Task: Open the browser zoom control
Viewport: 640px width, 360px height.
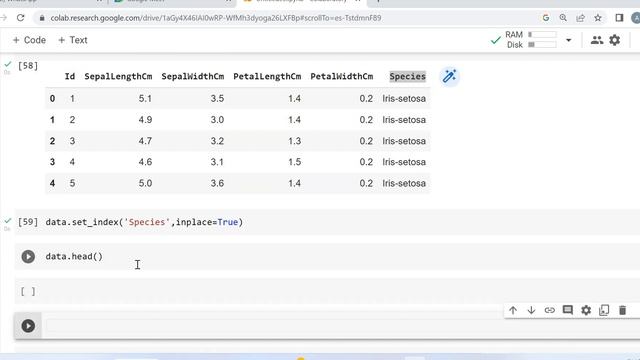Action: tap(563, 18)
